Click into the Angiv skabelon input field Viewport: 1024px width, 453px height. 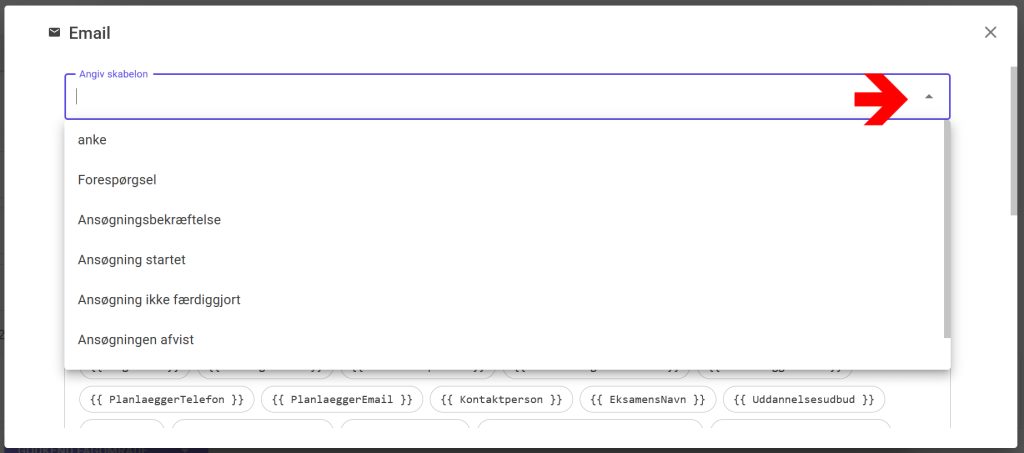450,97
